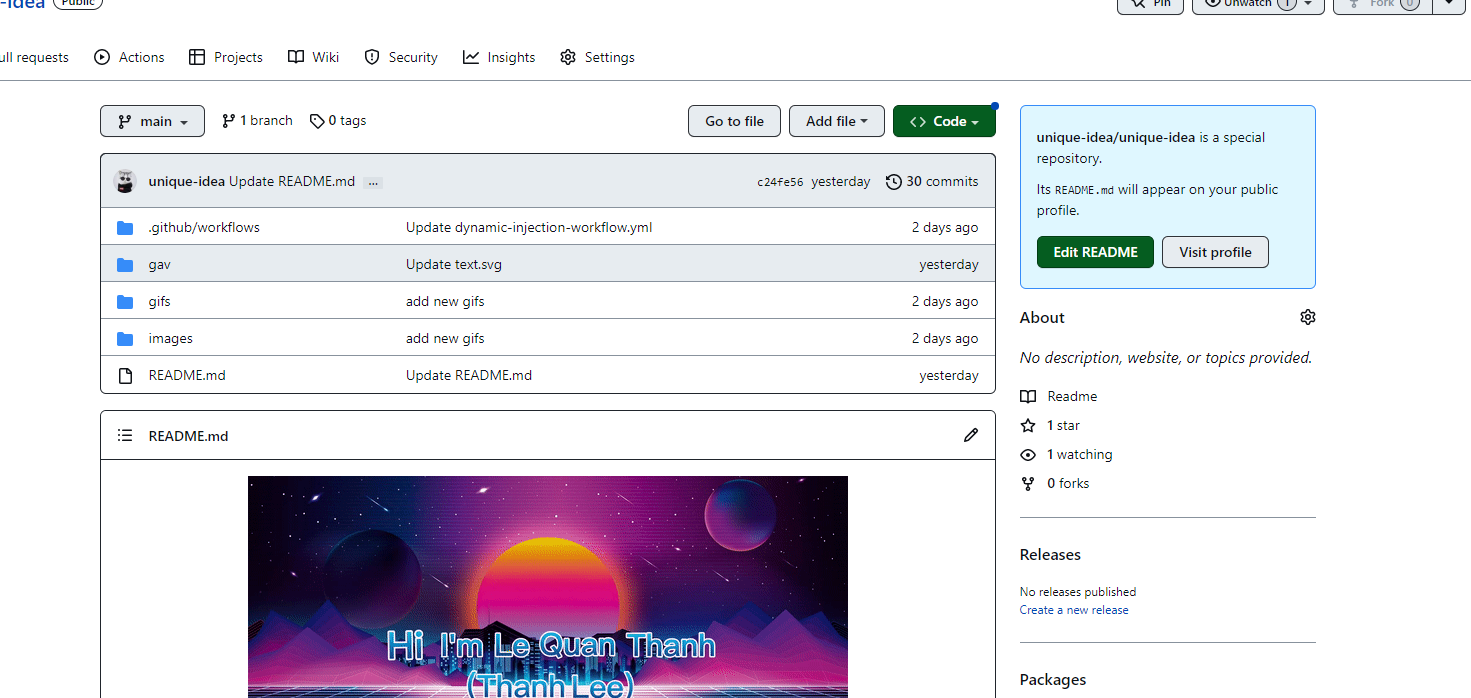This screenshot has width=1471, height=698.
Task: Click the .github/workflows folder icon
Action: (125, 227)
